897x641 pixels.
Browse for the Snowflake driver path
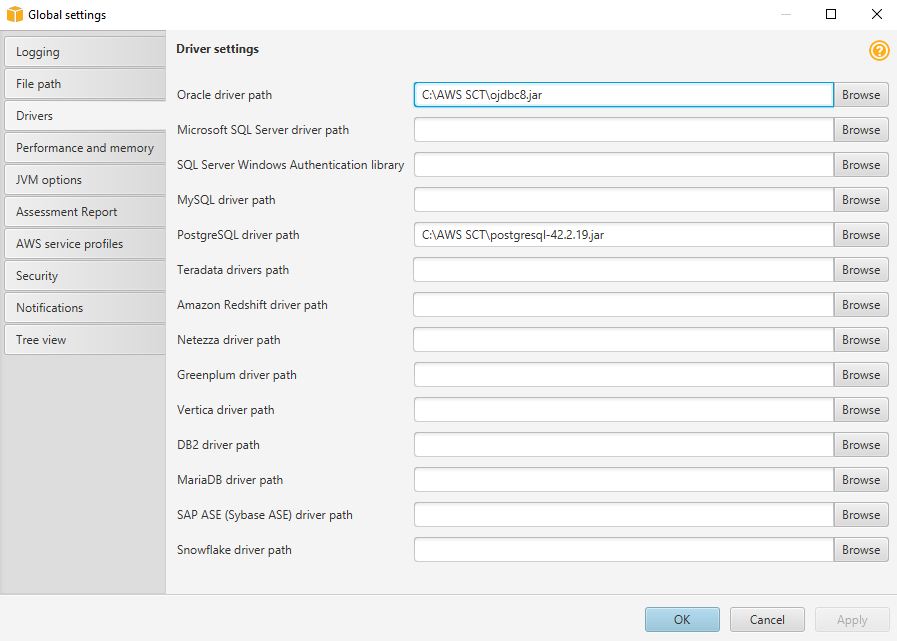coord(860,549)
